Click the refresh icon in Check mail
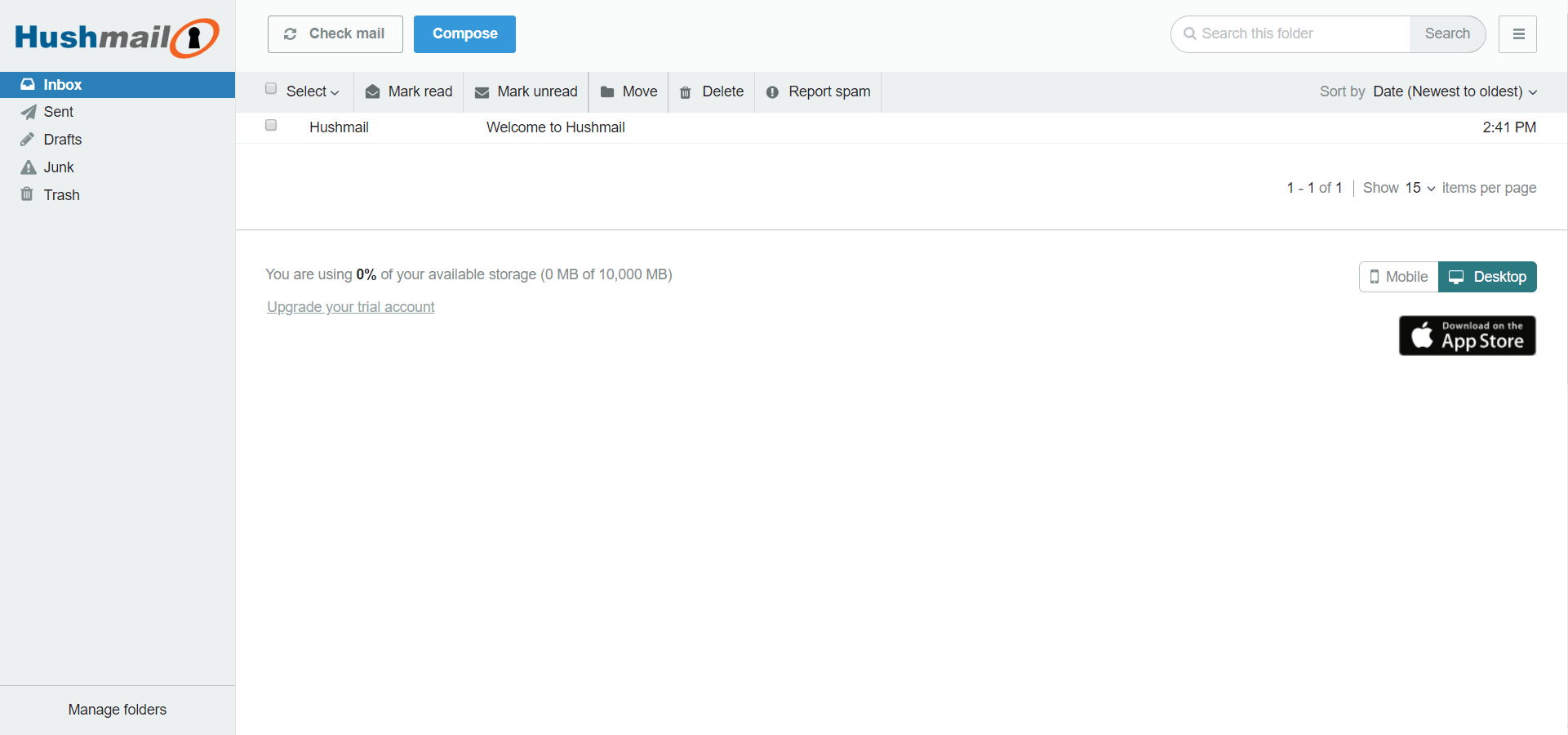The image size is (1568, 735). tap(290, 34)
